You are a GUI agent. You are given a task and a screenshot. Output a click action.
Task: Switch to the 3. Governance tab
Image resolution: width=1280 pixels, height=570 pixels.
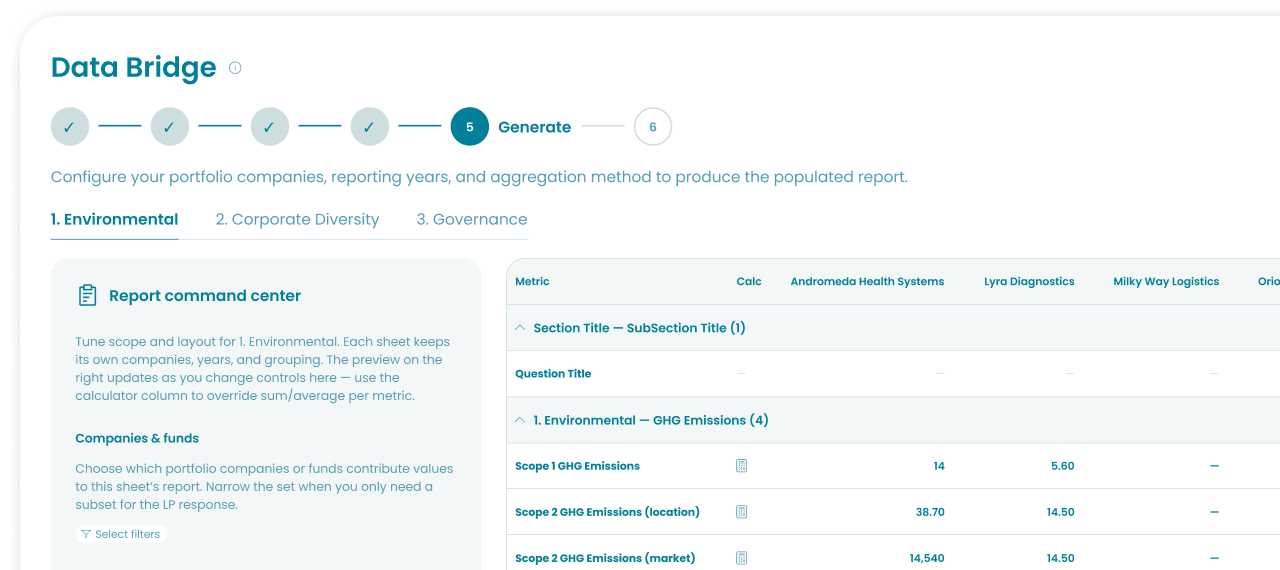pyautogui.click(x=472, y=219)
